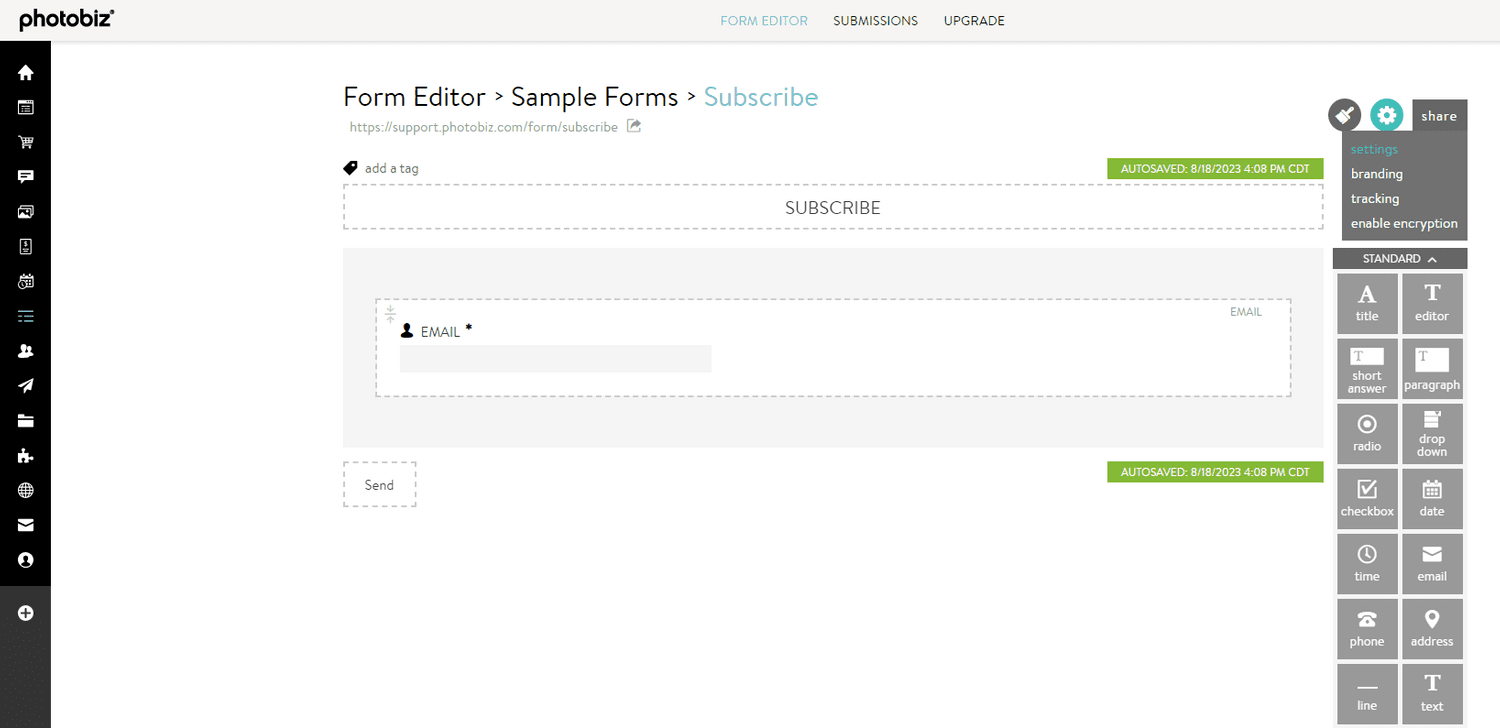Open the share menu

[x=1439, y=116]
